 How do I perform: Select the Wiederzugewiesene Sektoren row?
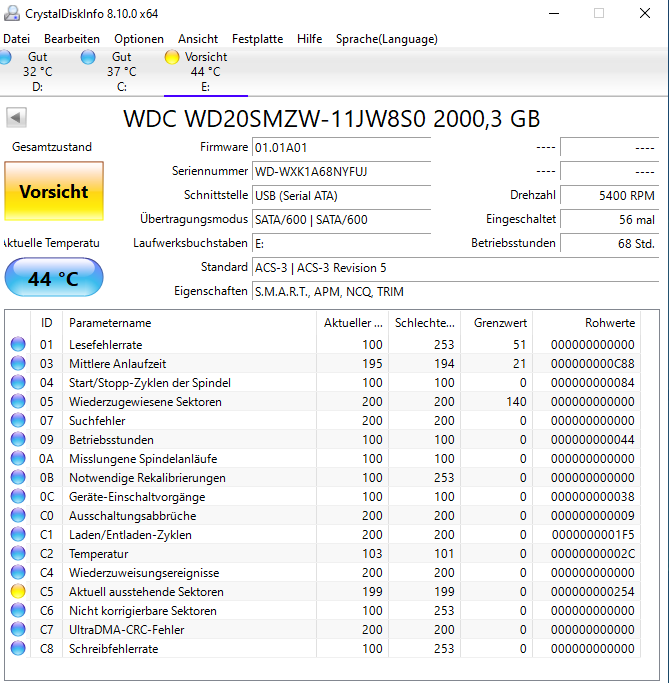(322, 401)
